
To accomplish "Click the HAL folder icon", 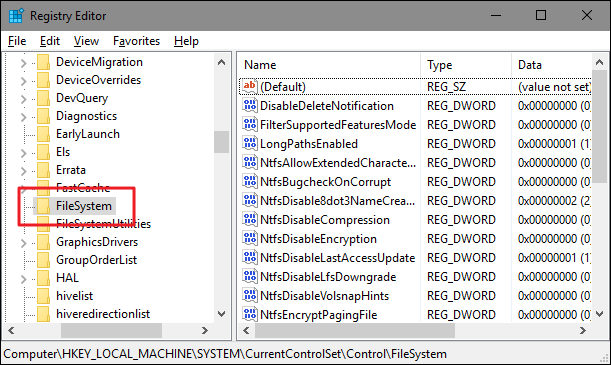I will [x=44, y=278].
